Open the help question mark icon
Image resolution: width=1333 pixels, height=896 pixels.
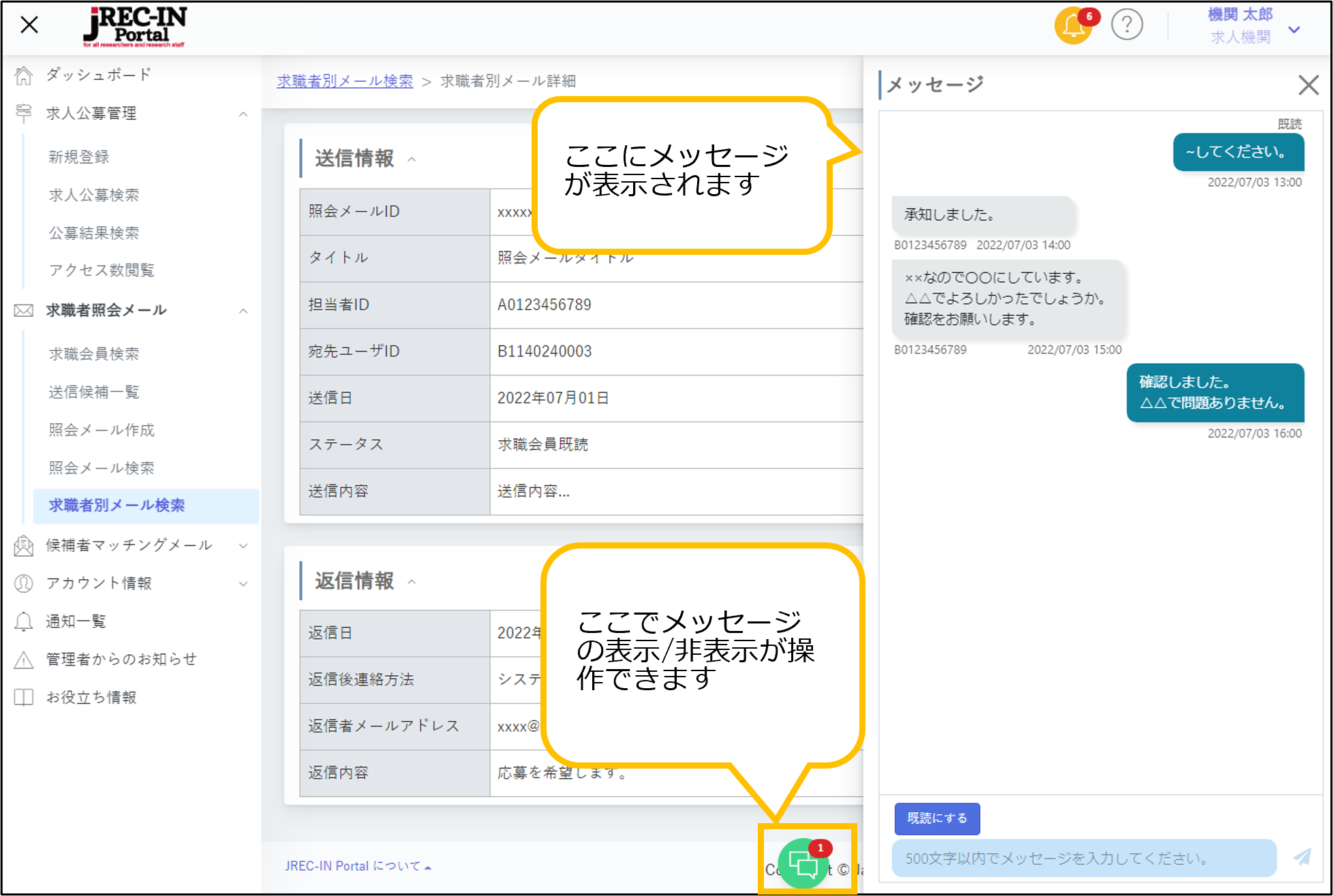point(1127,25)
